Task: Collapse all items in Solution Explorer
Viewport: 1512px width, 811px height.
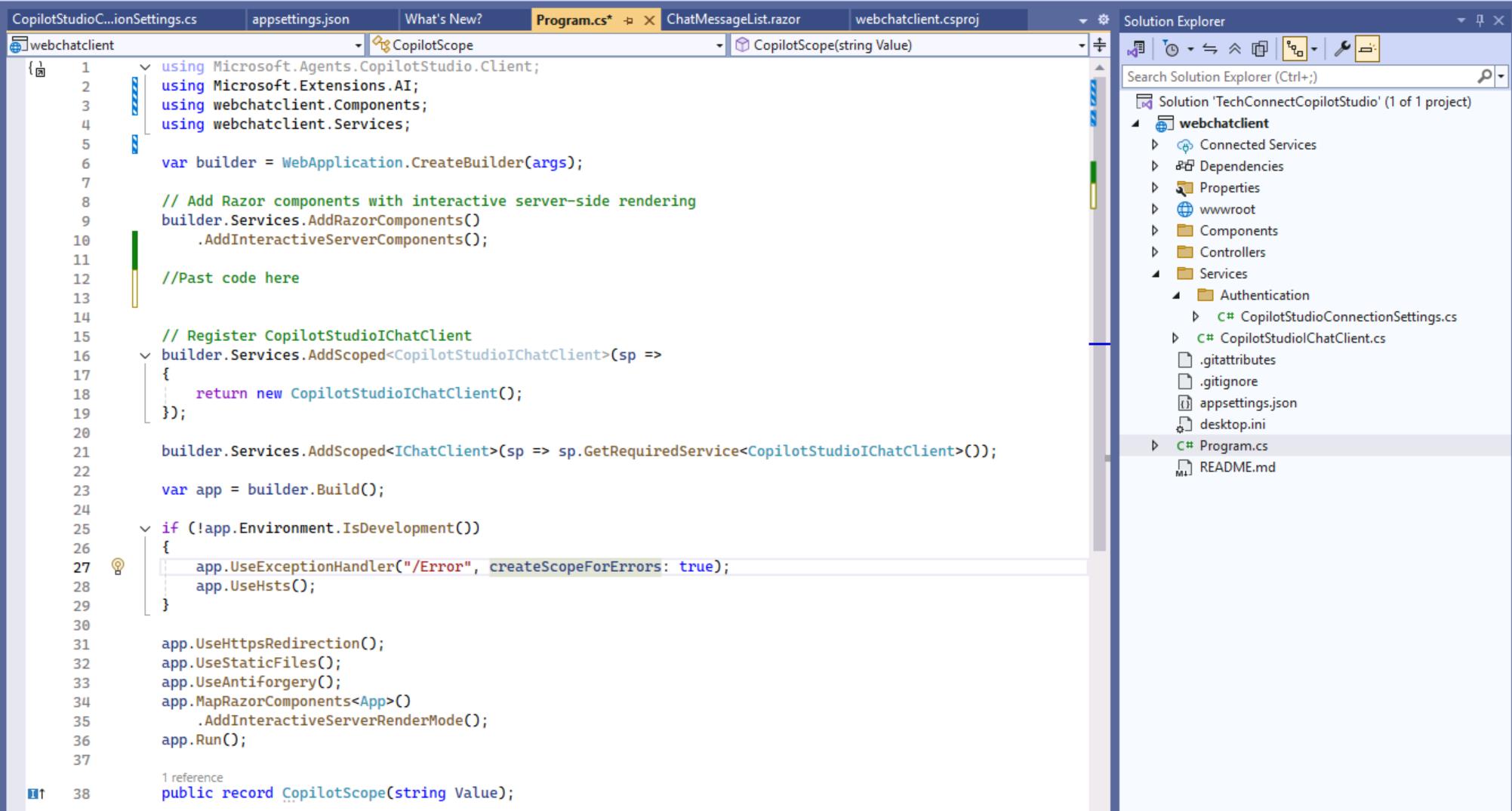Action: point(1235,49)
